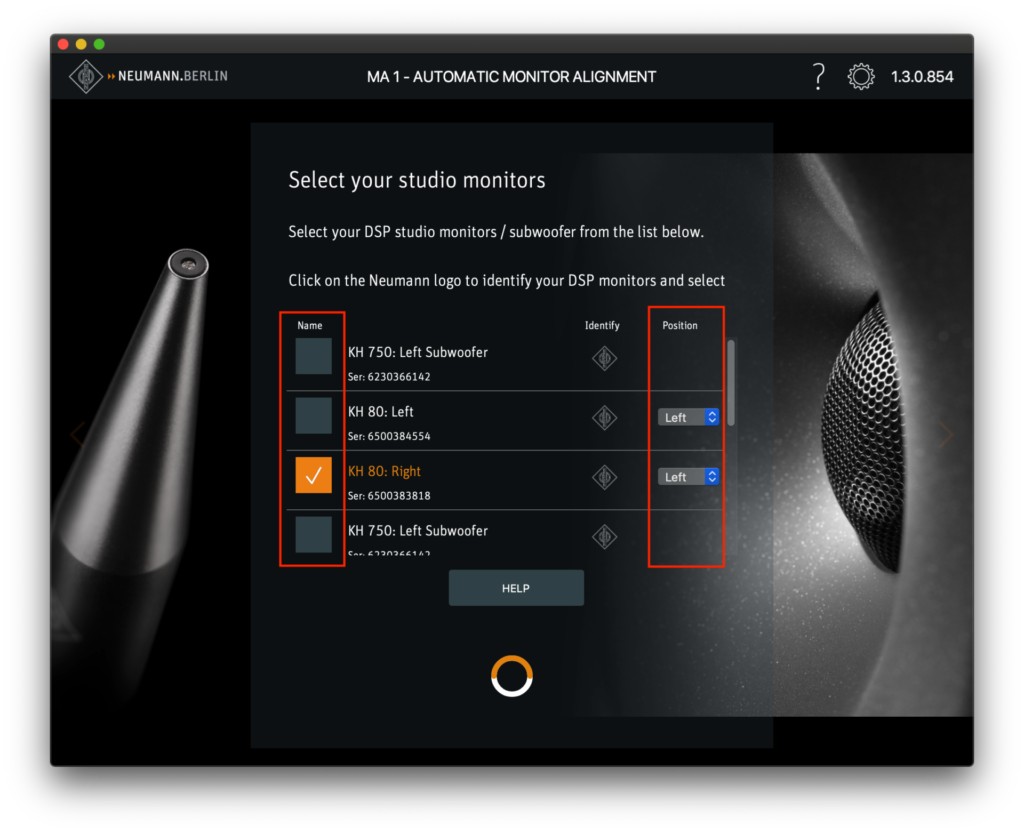Go to next step with right arrow
1024x833 pixels.
[946, 433]
